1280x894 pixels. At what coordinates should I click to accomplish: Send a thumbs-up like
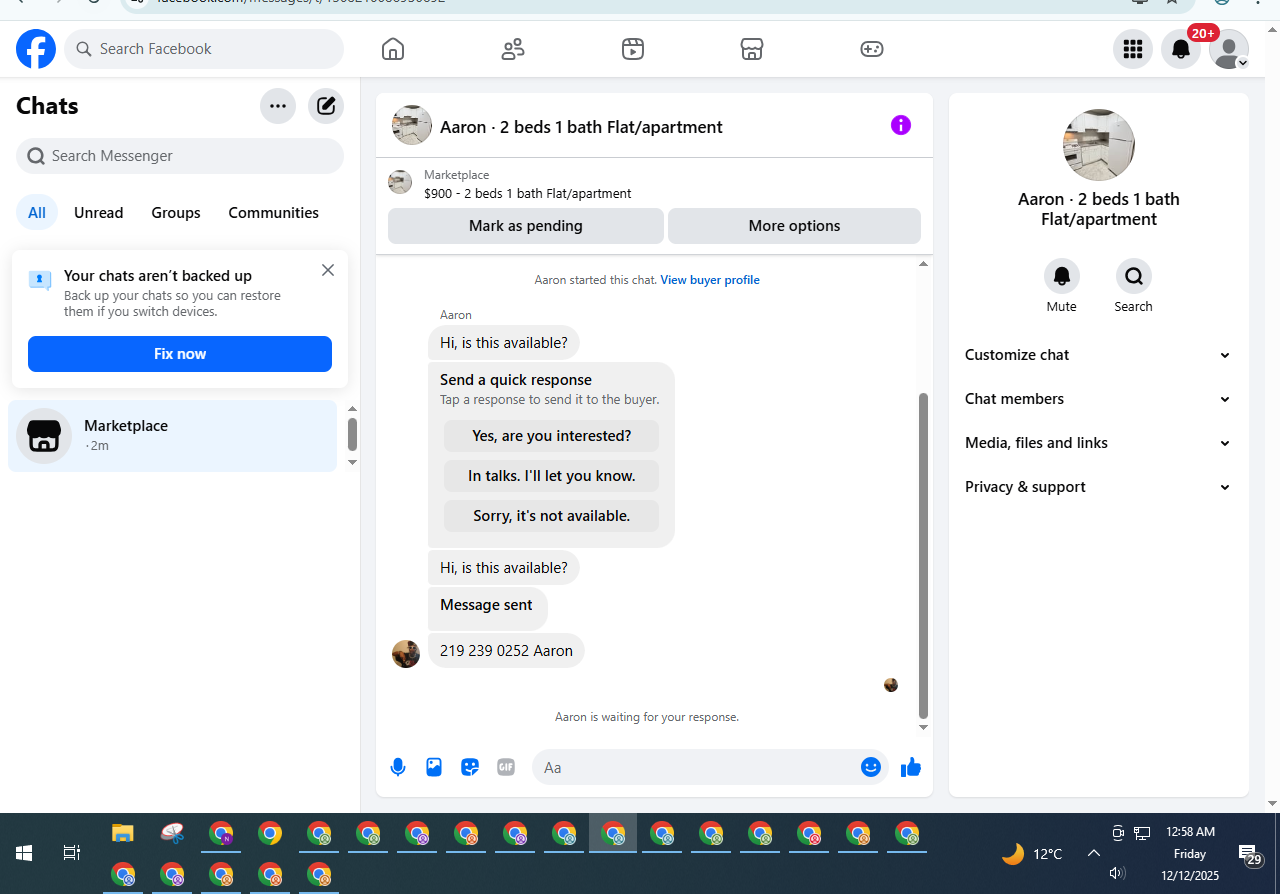tap(911, 767)
